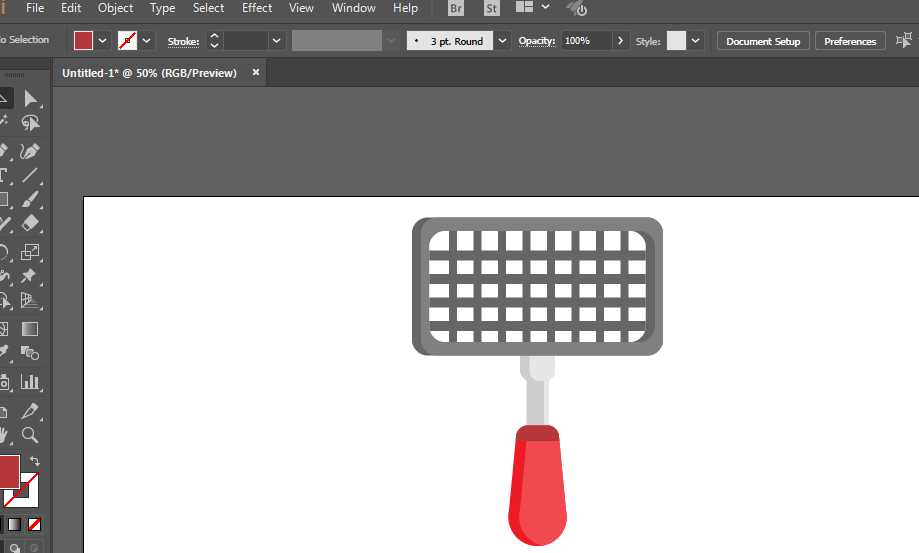This screenshot has height=553, width=919.
Task: Expand the fill color dropdown in control bar
Action: pos(102,41)
